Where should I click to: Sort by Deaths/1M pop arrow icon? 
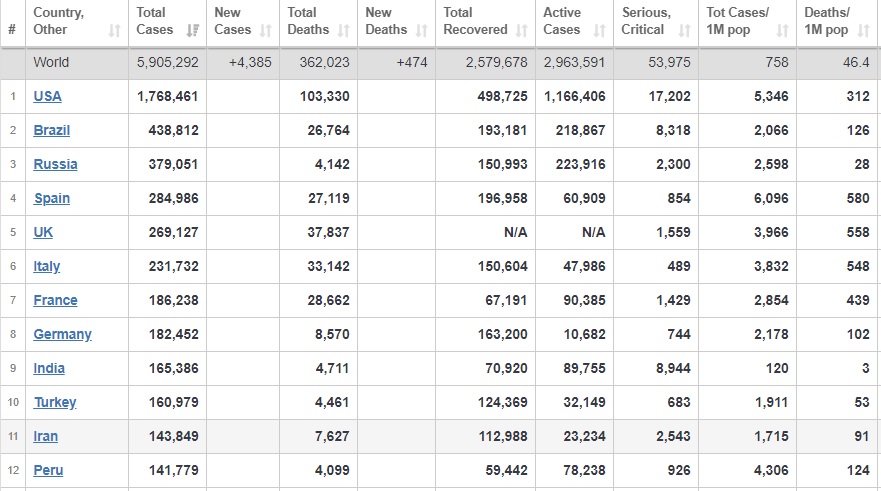pyautogui.click(x=865, y=30)
